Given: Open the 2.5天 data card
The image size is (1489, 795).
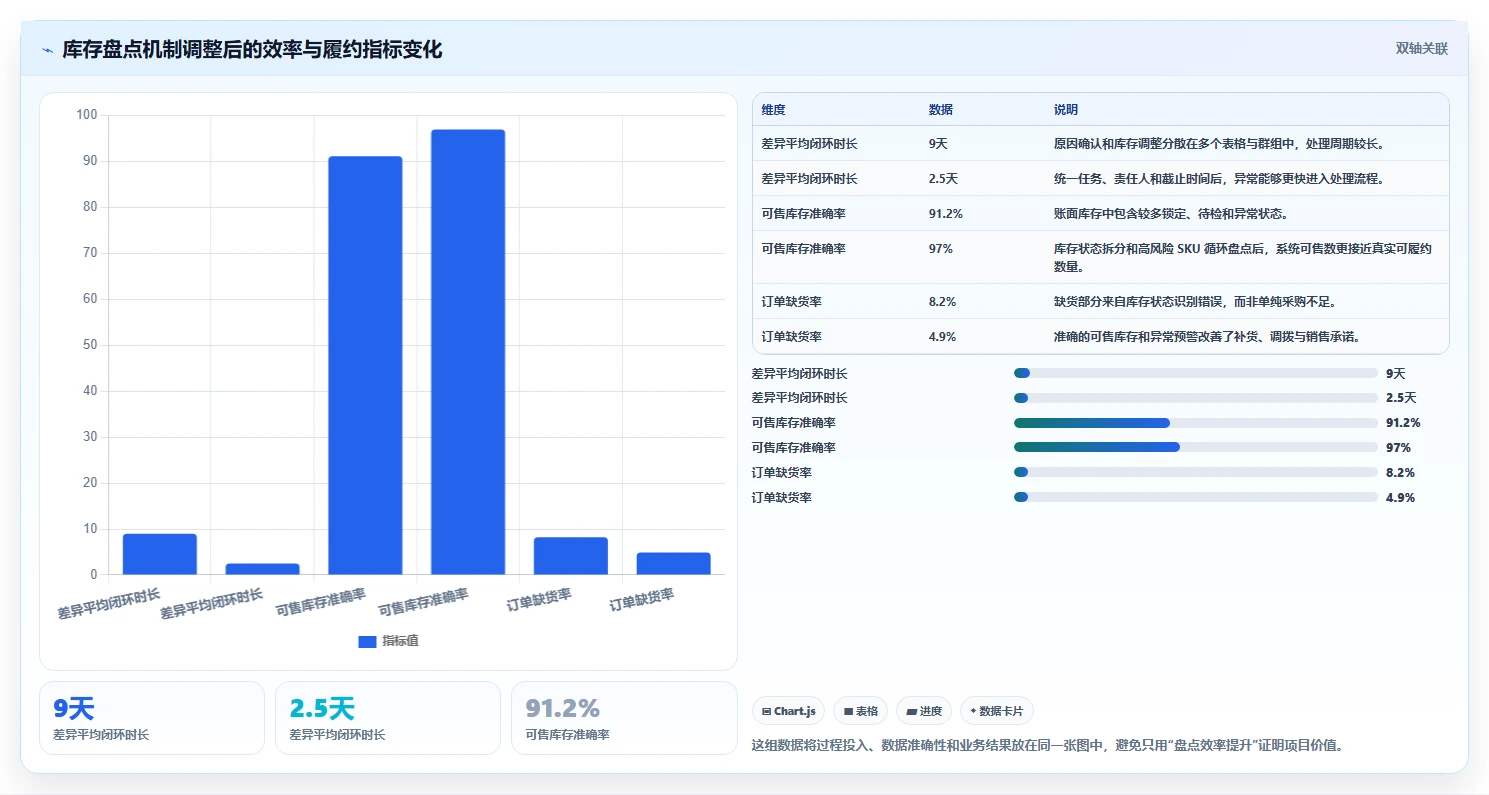Looking at the screenshot, I should [388, 718].
